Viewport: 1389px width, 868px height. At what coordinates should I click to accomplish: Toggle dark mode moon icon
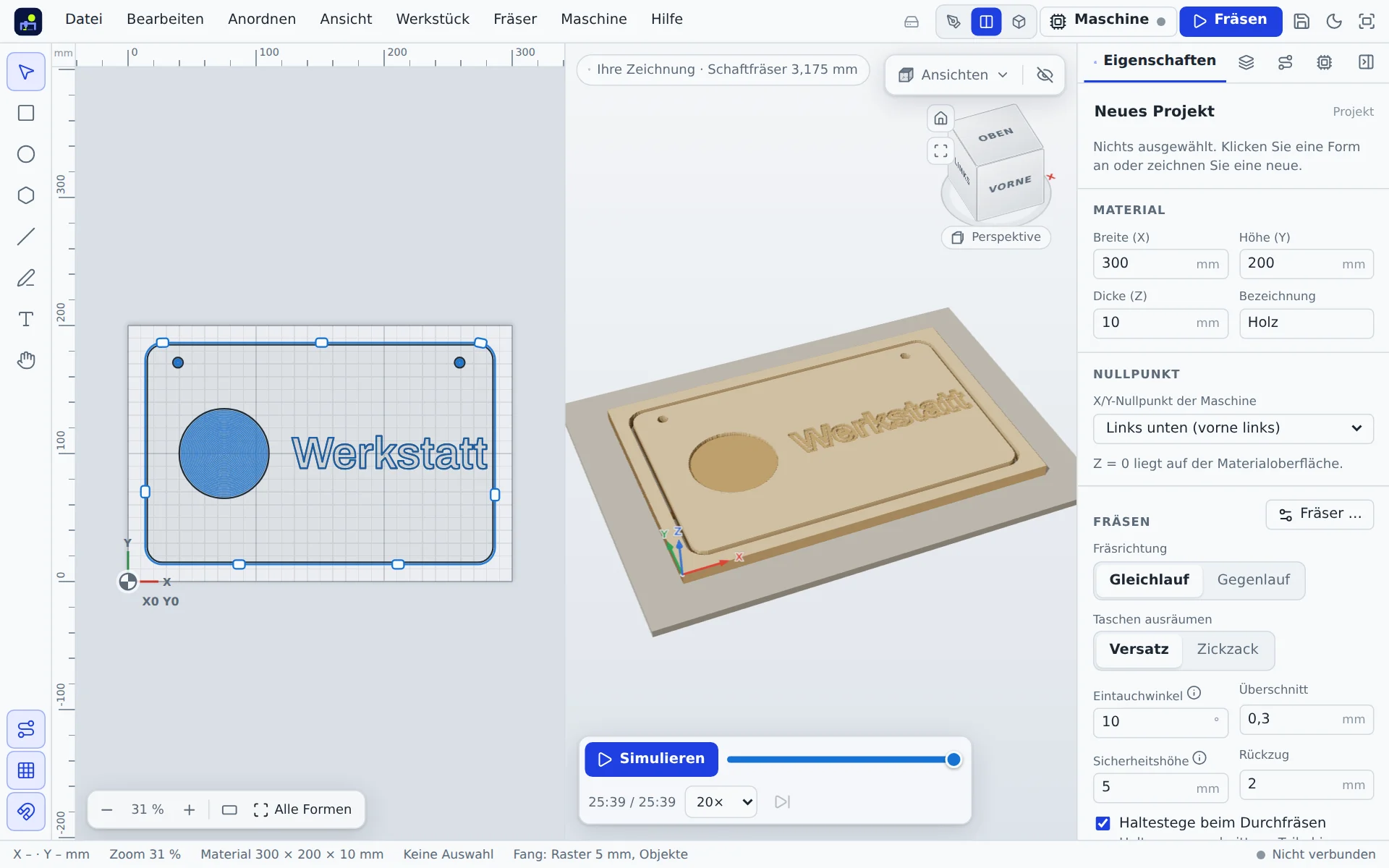[x=1334, y=22]
